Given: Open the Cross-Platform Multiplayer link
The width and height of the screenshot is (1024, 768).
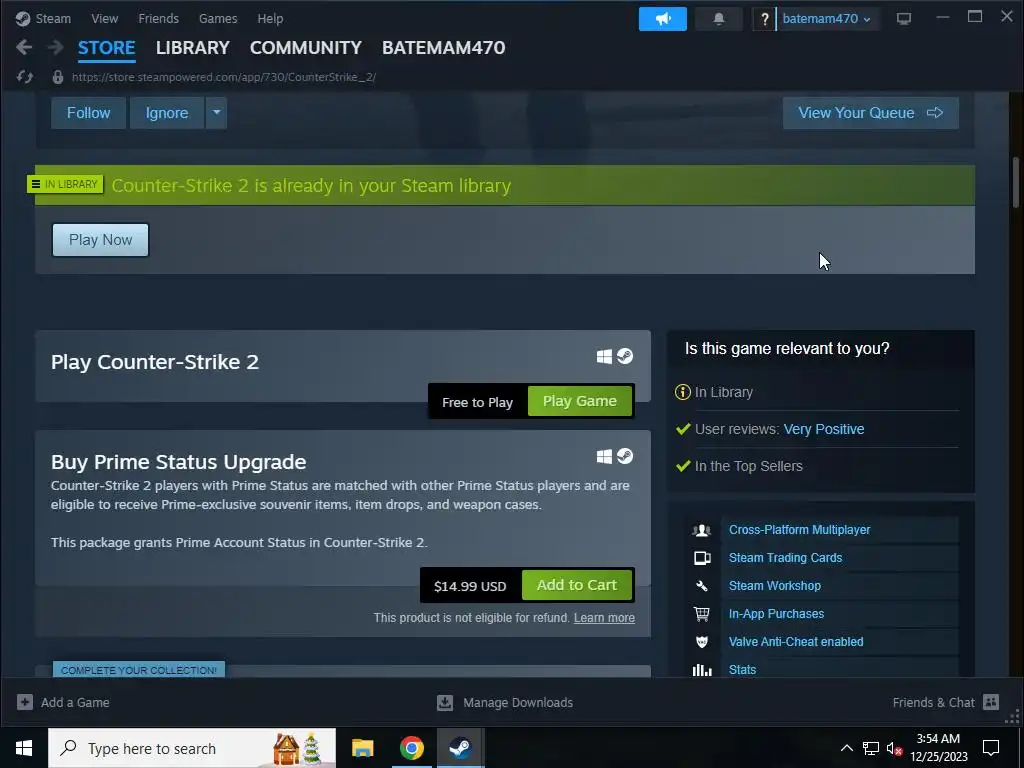Looking at the screenshot, I should 799,530.
